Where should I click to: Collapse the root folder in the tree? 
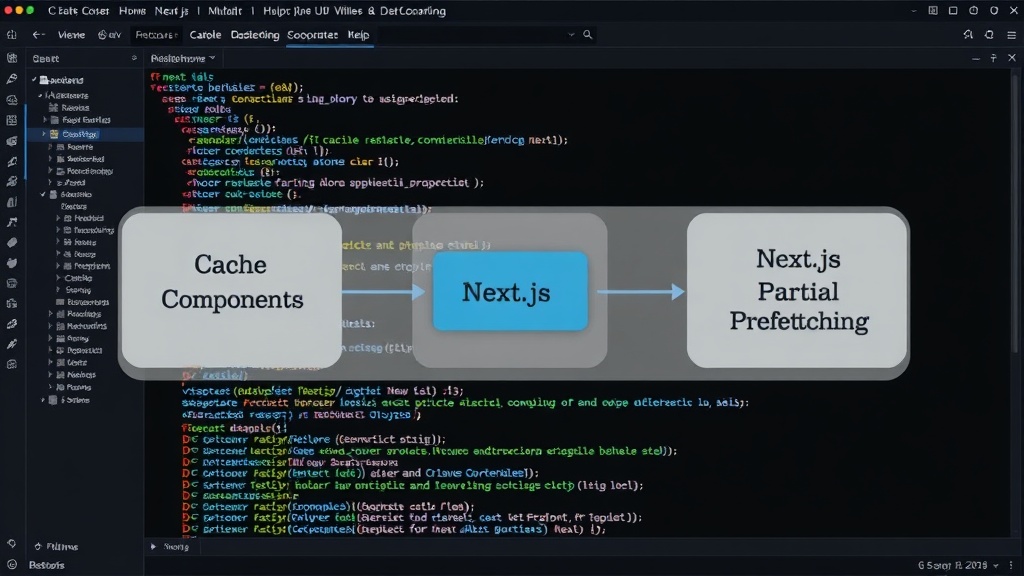tap(34, 80)
